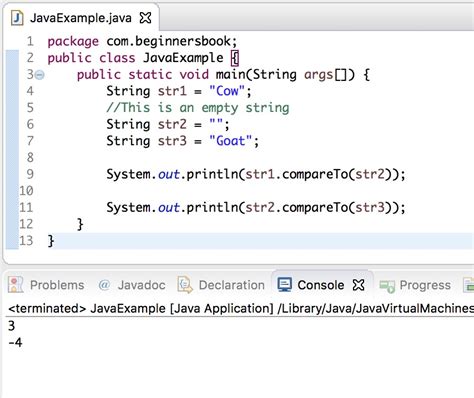Viewport: 474px width, 398px height.
Task: Click the Console monitor icon
Action: pyautogui.click(x=285, y=285)
